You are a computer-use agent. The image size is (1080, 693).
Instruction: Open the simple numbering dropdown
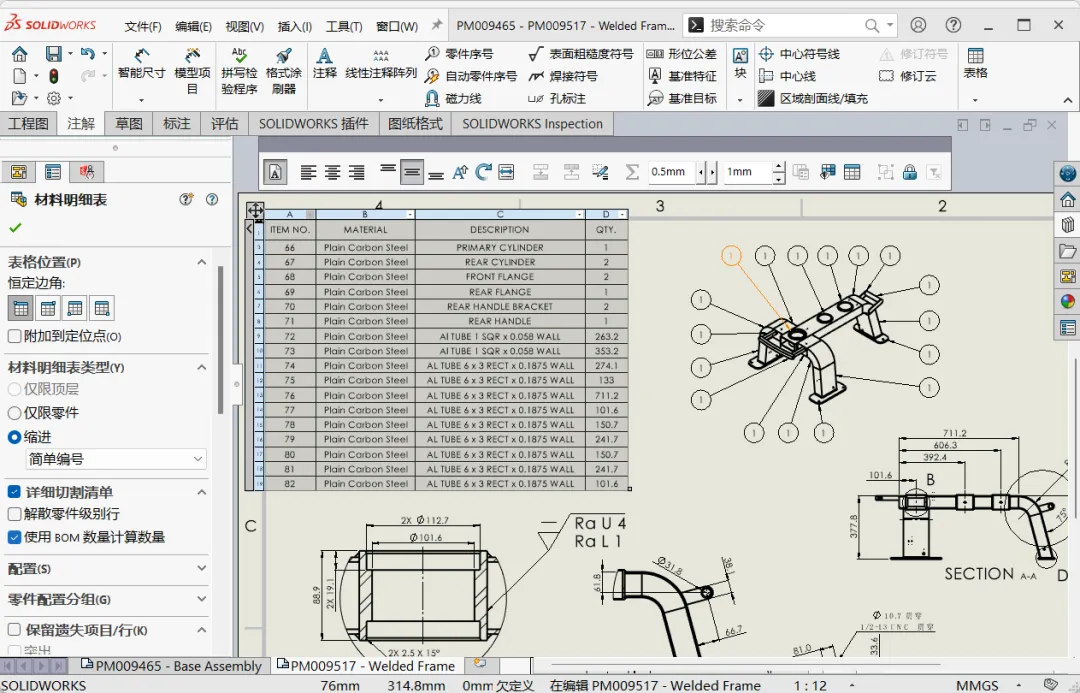pos(116,459)
